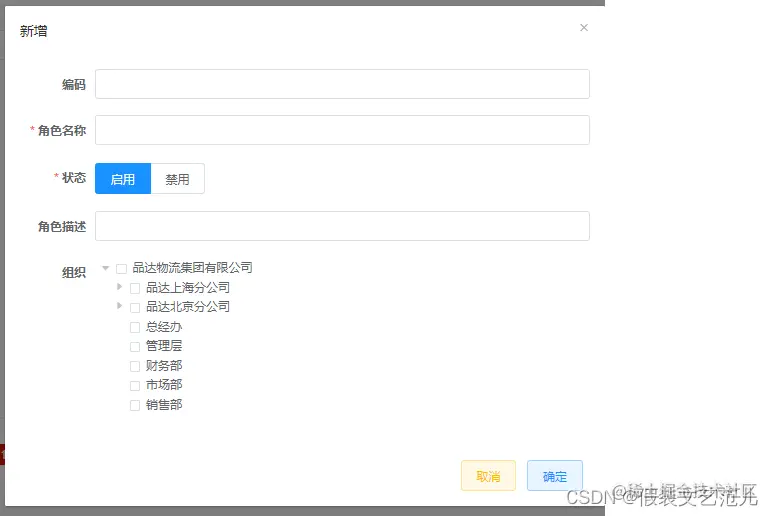Click the 品达北京分公司 label text
This screenshot has width=773, height=516.
(188, 307)
